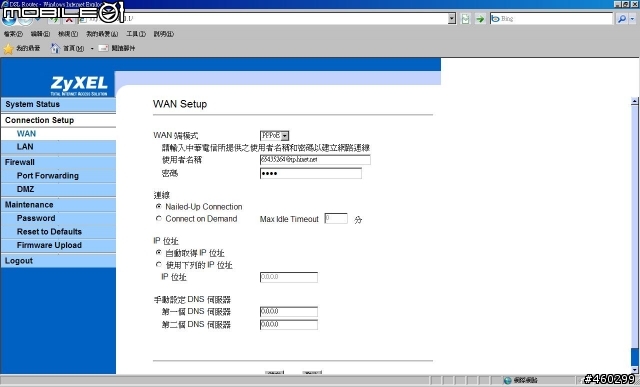
Task: Select Firewall section in sidebar
Action: click(x=58, y=162)
